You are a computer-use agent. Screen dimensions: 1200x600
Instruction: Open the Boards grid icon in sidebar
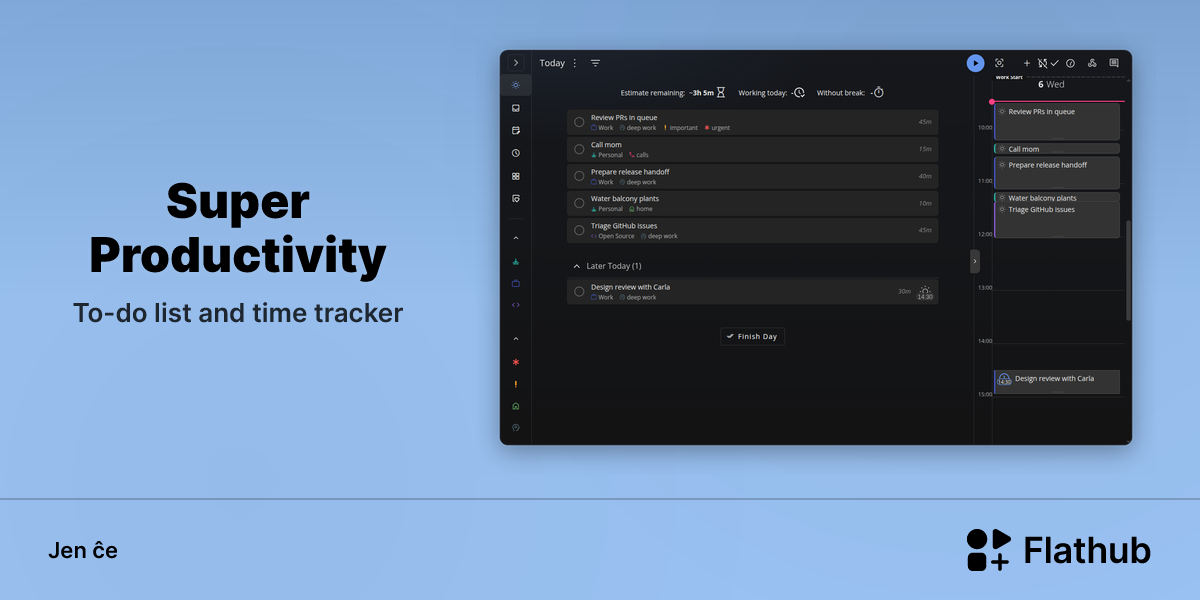click(x=516, y=176)
